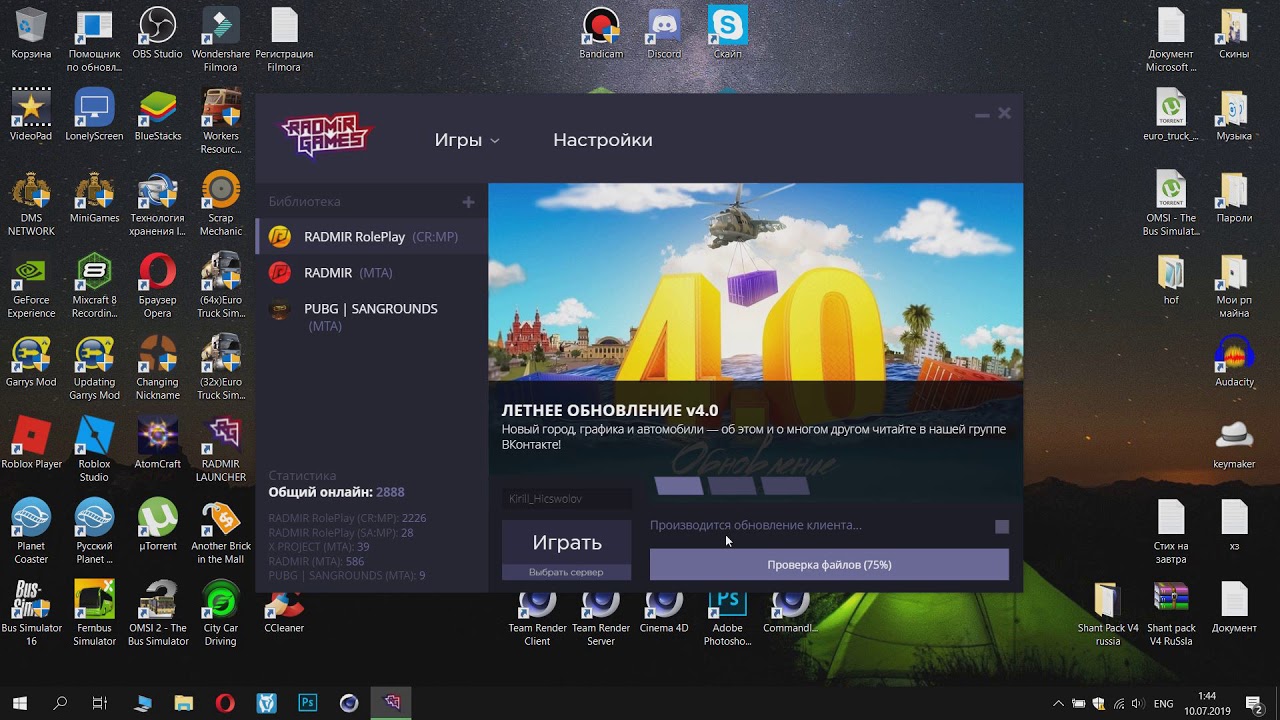The width and height of the screenshot is (1280, 720).
Task: Open the Корзина recycle bin icon
Action: (x=31, y=35)
